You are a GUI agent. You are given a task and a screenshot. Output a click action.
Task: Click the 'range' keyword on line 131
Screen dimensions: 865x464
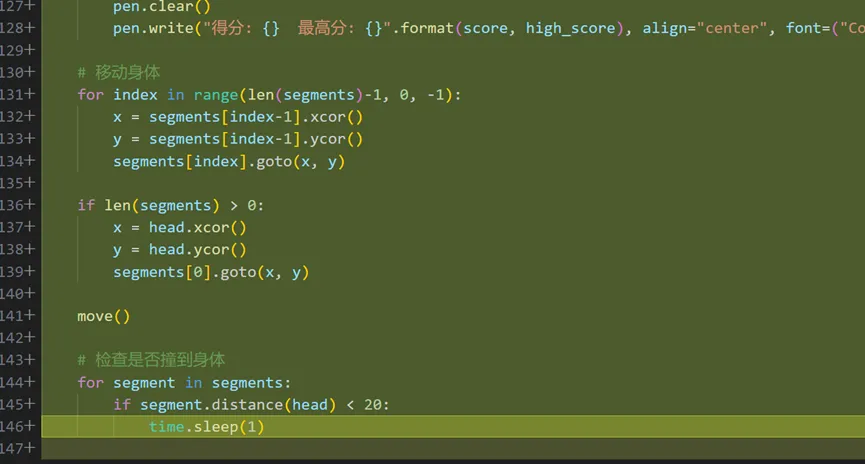tap(216, 95)
